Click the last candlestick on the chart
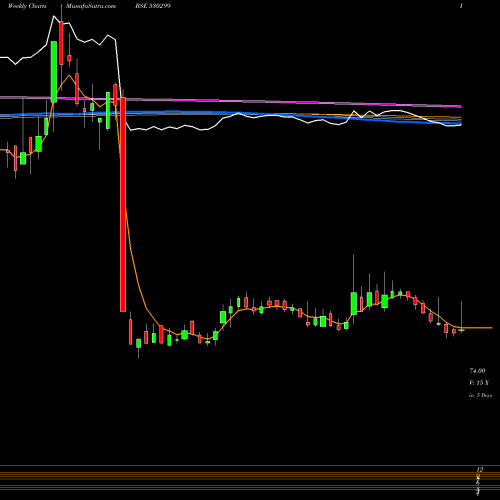Image resolution: width=500 pixels, height=500 pixels. (x=462, y=330)
